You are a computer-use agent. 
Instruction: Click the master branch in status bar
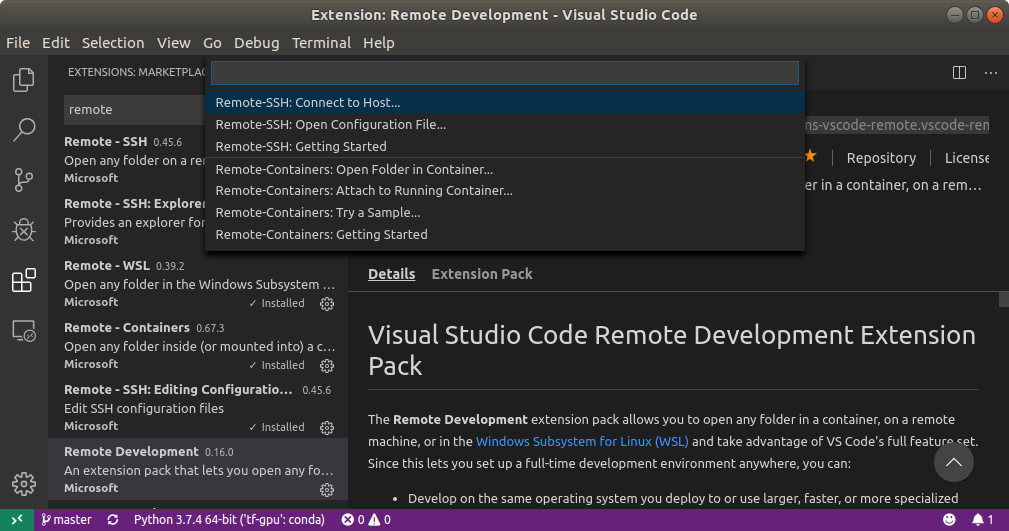click(66, 519)
